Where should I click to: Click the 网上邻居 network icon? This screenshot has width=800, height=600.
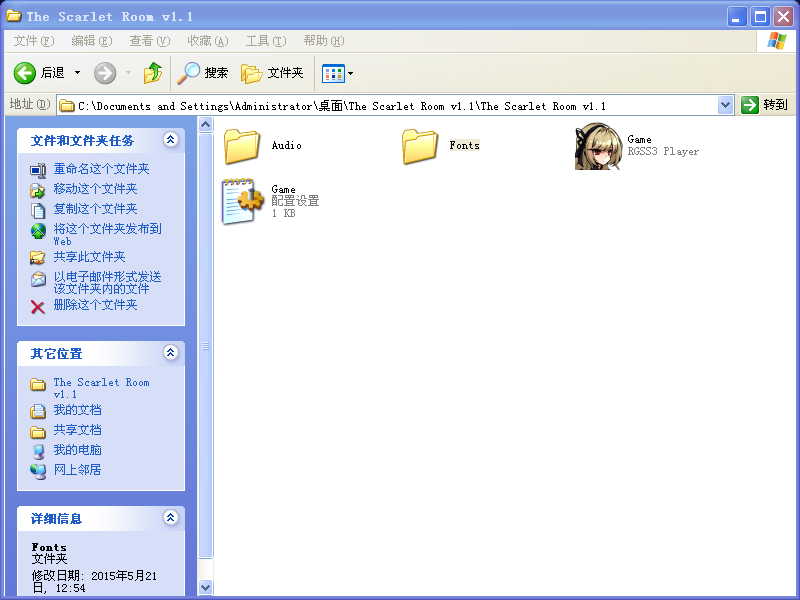(38, 471)
